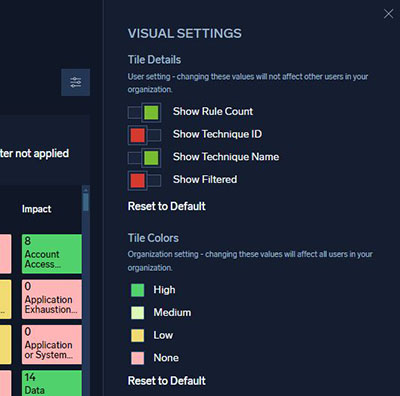Toggle Show Rule Count switch
This screenshot has width=400, height=396.
144,112
